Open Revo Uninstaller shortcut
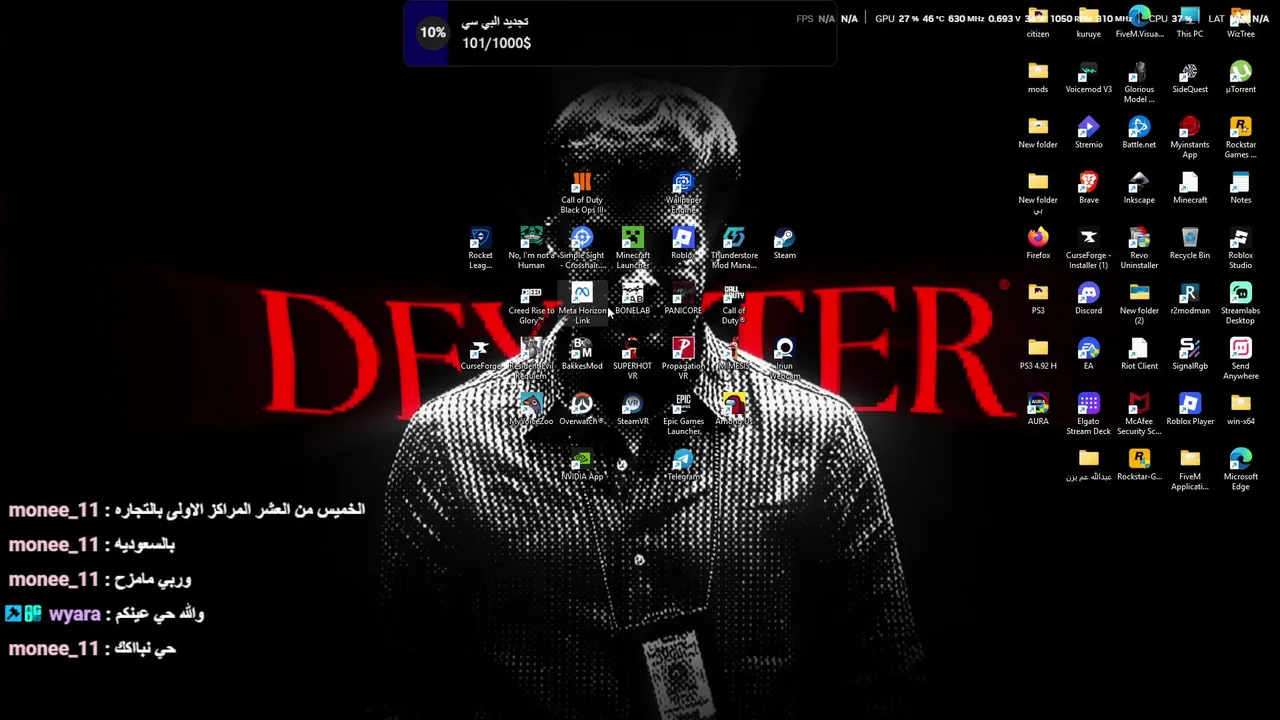The image size is (1280, 720). [1139, 248]
